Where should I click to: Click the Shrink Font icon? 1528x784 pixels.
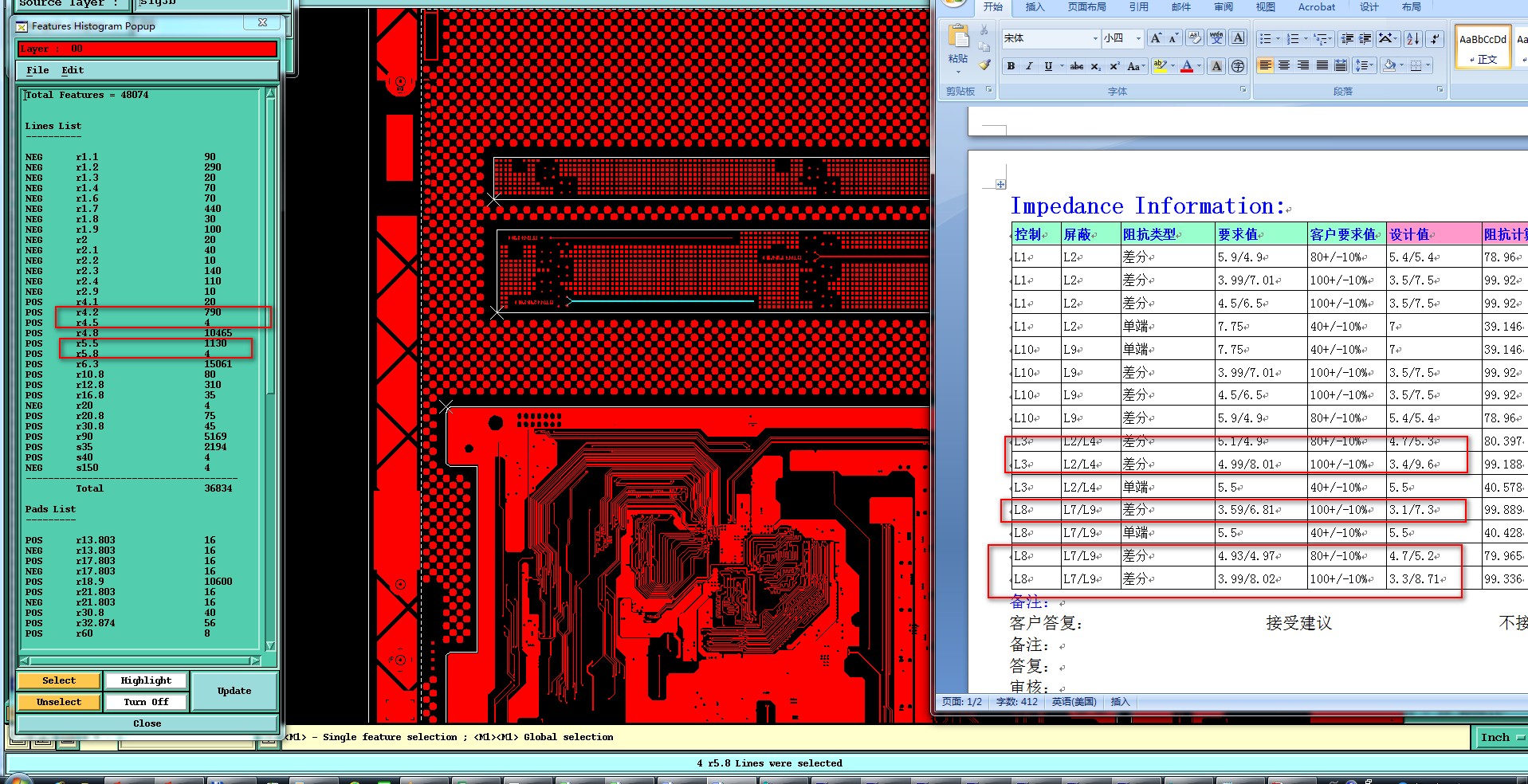click(1173, 37)
